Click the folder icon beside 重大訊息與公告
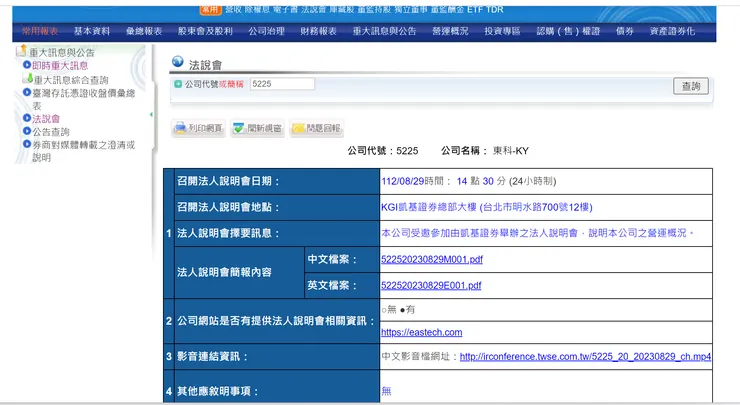The image size is (740, 405). tap(21, 50)
